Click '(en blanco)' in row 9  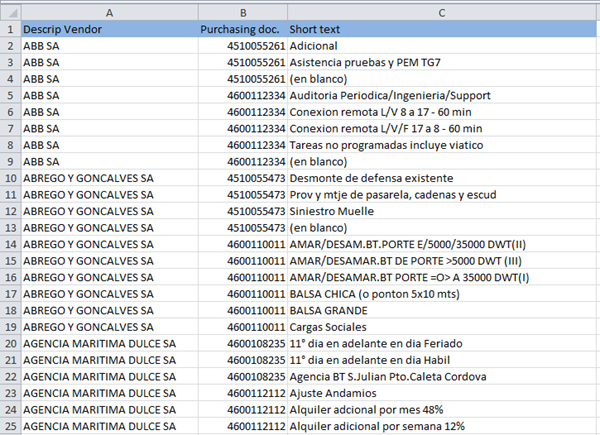(x=442, y=161)
